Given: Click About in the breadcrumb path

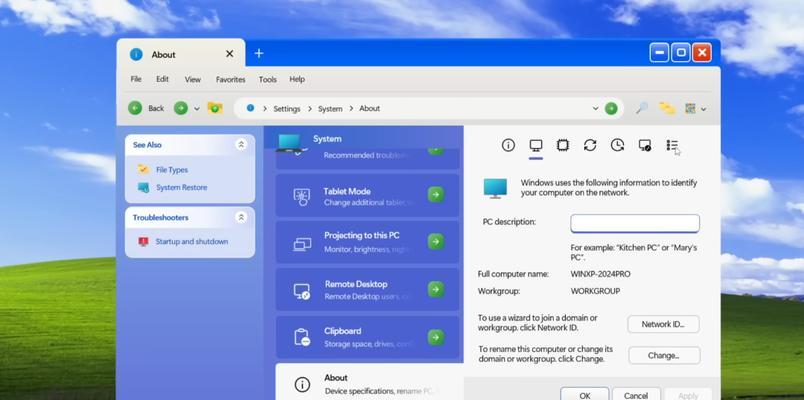Looking at the screenshot, I should [x=369, y=108].
